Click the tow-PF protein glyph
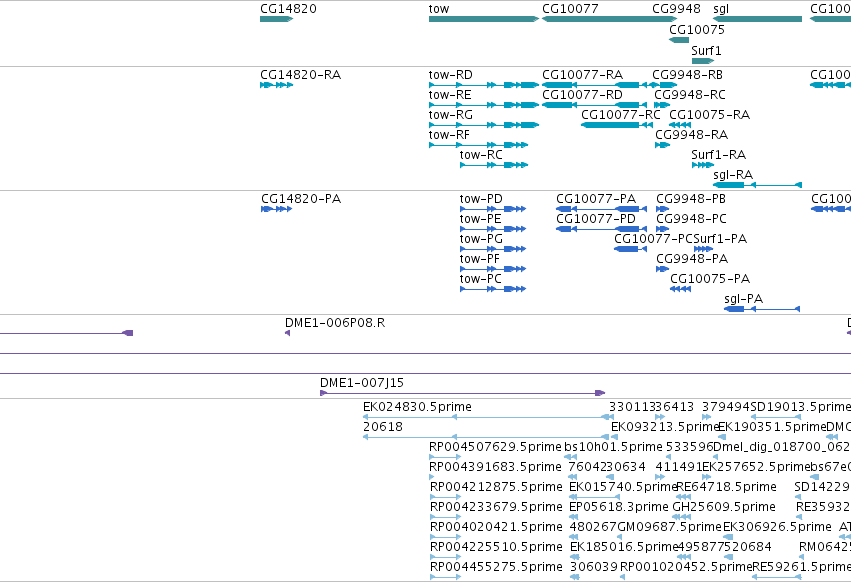This screenshot has width=851, height=582. (x=493, y=269)
